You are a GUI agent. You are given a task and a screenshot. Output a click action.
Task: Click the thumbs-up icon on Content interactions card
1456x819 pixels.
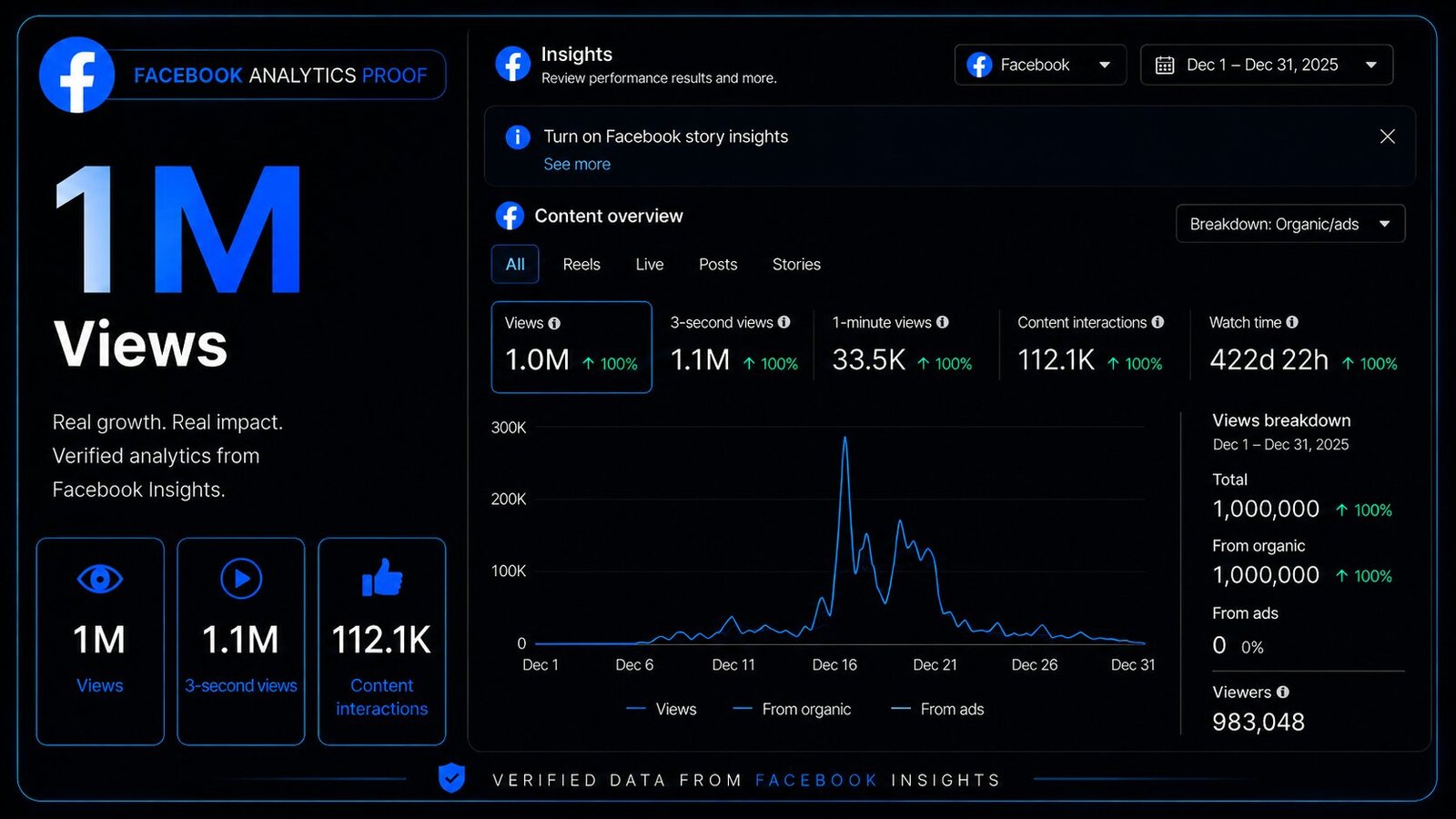[x=382, y=577]
